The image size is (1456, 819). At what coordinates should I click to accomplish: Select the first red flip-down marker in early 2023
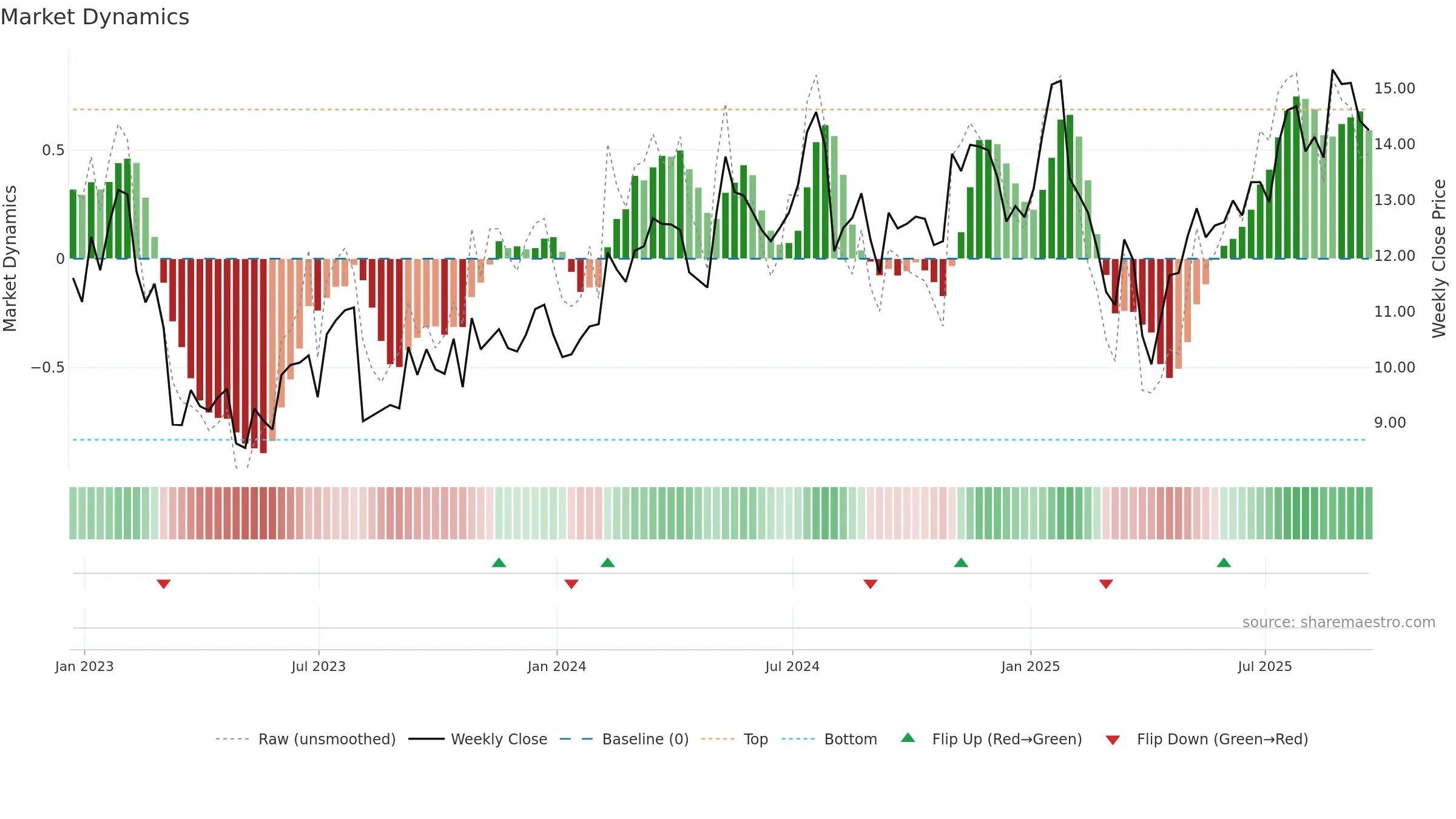(164, 584)
